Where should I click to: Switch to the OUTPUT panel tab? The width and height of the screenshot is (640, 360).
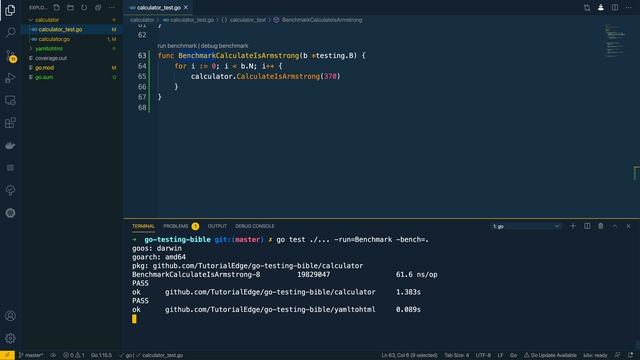(x=217, y=226)
